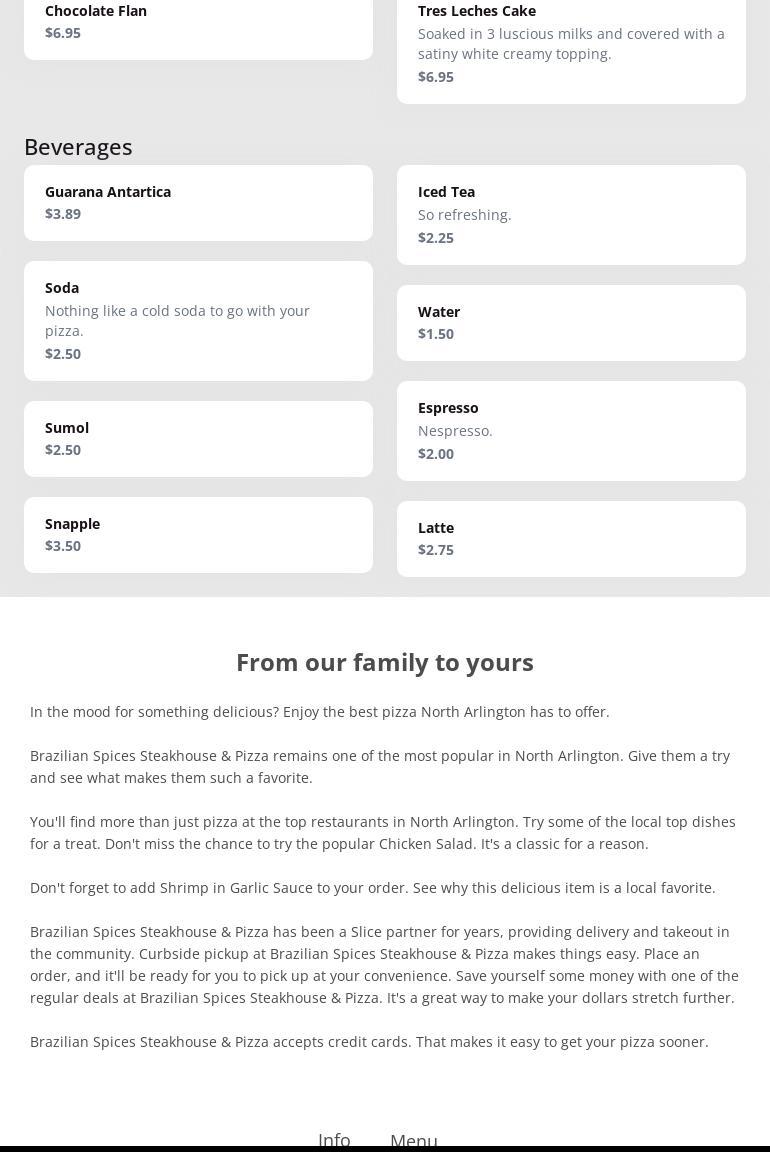Select the Soda beverage card
The height and width of the screenshot is (1152, 770).
[x=198, y=321]
